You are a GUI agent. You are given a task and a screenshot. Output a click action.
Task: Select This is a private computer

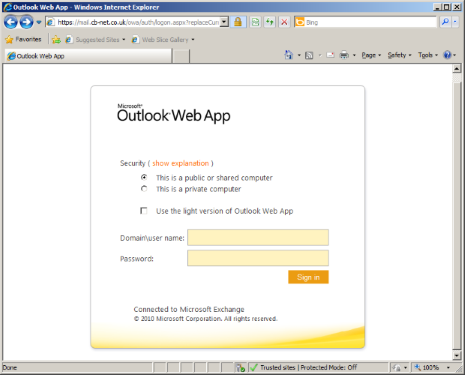tap(144, 189)
